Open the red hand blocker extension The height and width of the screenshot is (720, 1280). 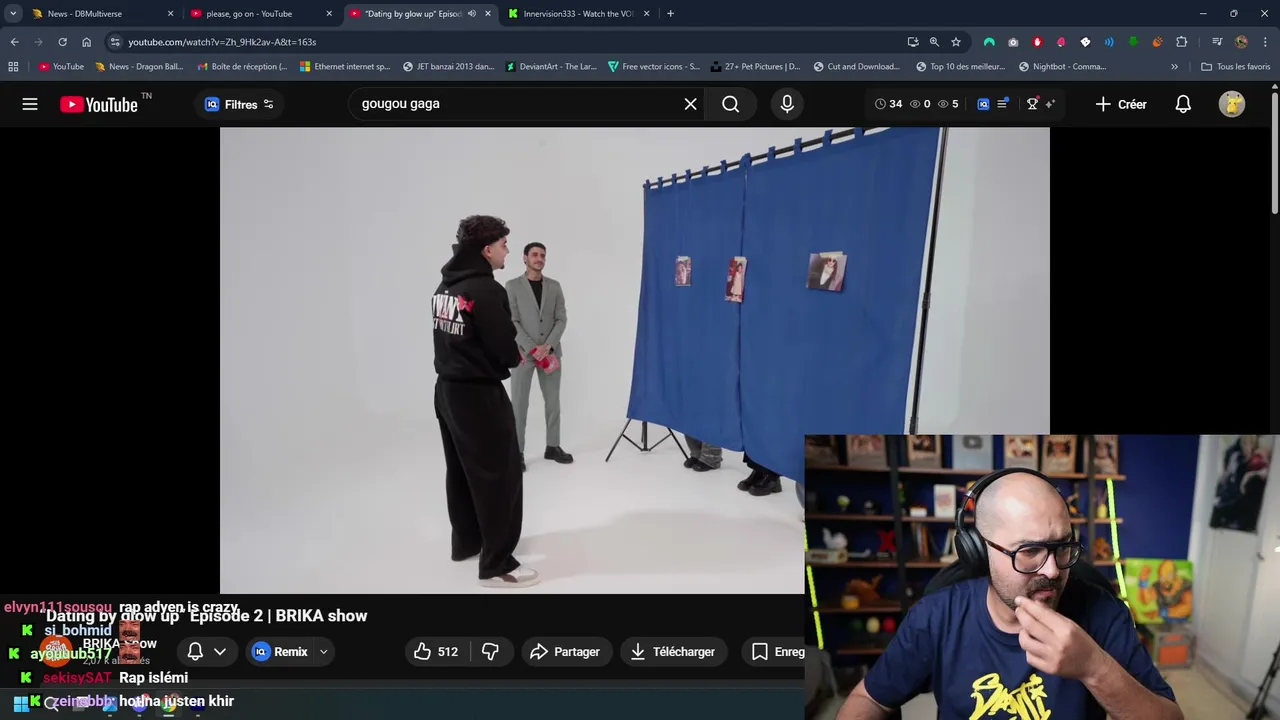point(1037,42)
